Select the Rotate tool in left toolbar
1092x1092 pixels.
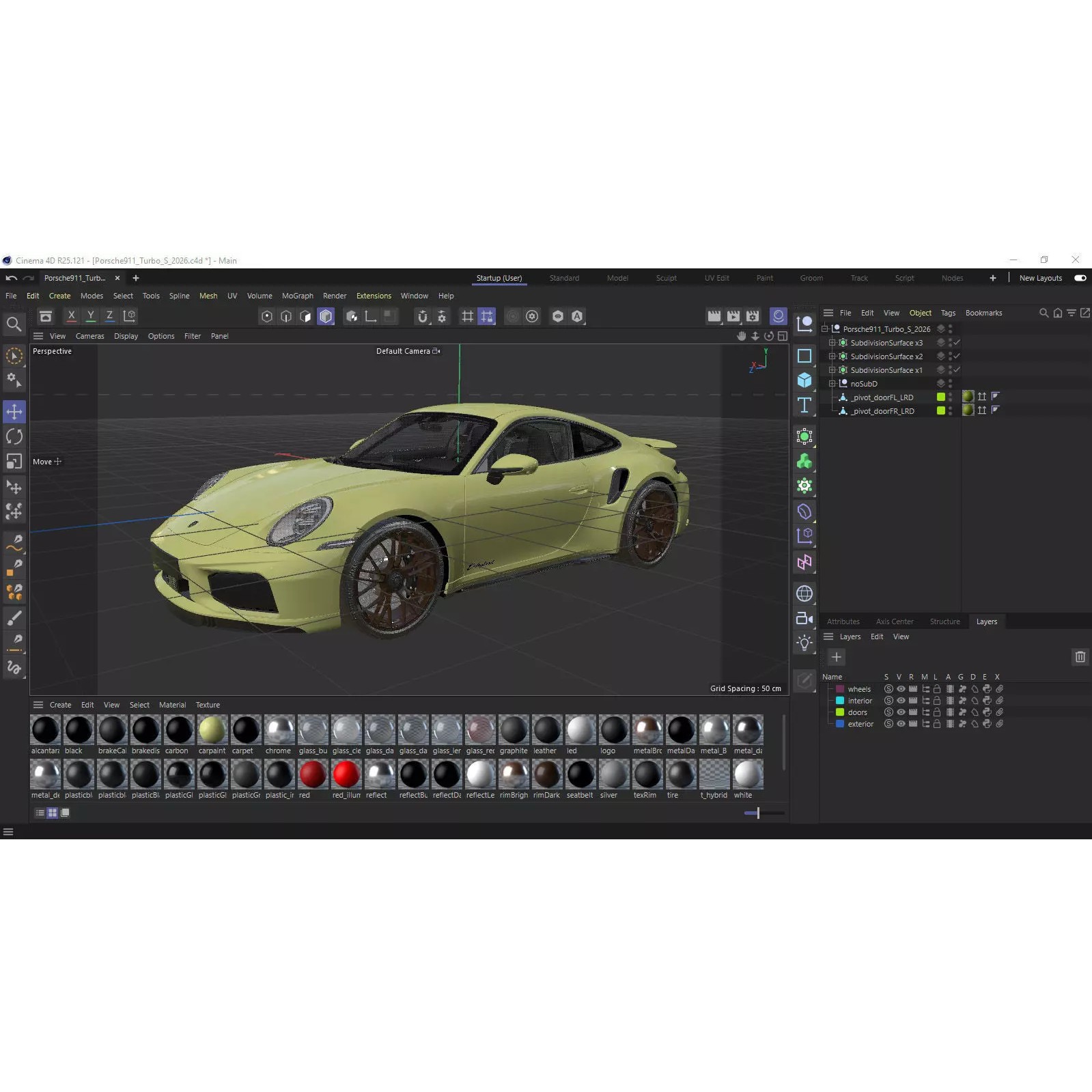(x=14, y=436)
